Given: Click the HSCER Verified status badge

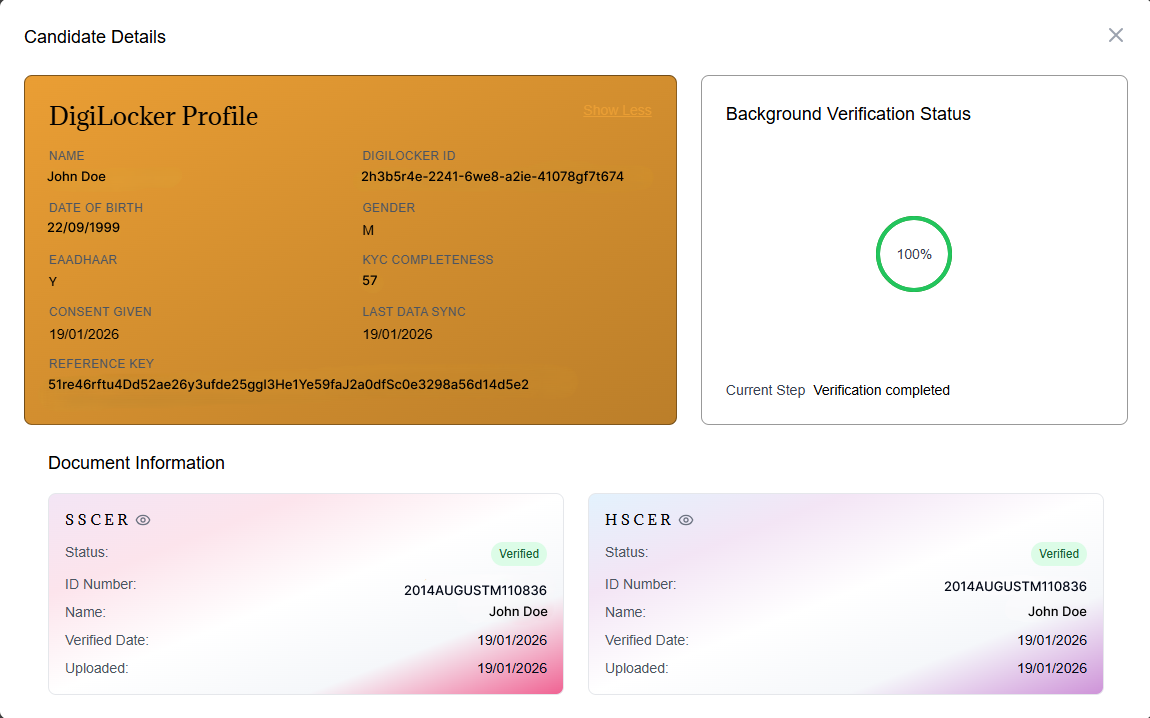Looking at the screenshot, I should [x=1058, y=553].
